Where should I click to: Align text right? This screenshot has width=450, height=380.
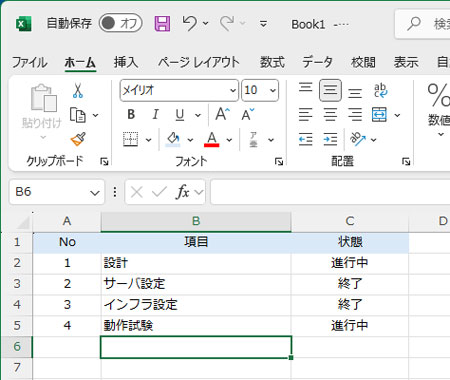[355, 115]
